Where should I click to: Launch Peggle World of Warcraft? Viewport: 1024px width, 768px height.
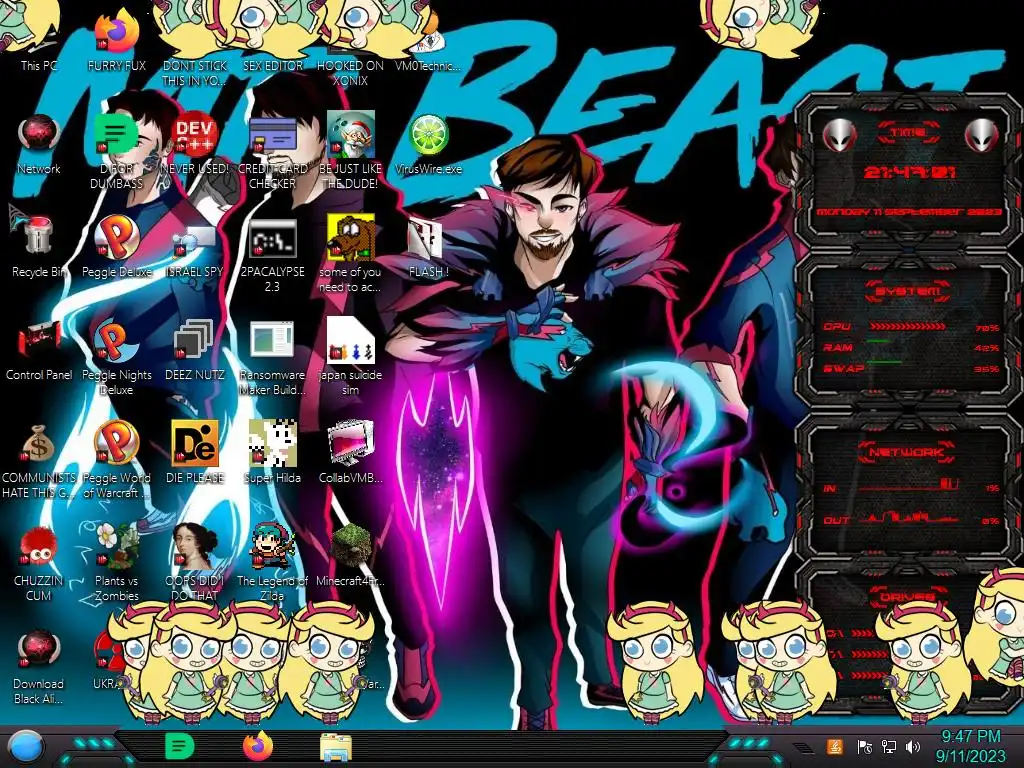(x=116, y=444)
